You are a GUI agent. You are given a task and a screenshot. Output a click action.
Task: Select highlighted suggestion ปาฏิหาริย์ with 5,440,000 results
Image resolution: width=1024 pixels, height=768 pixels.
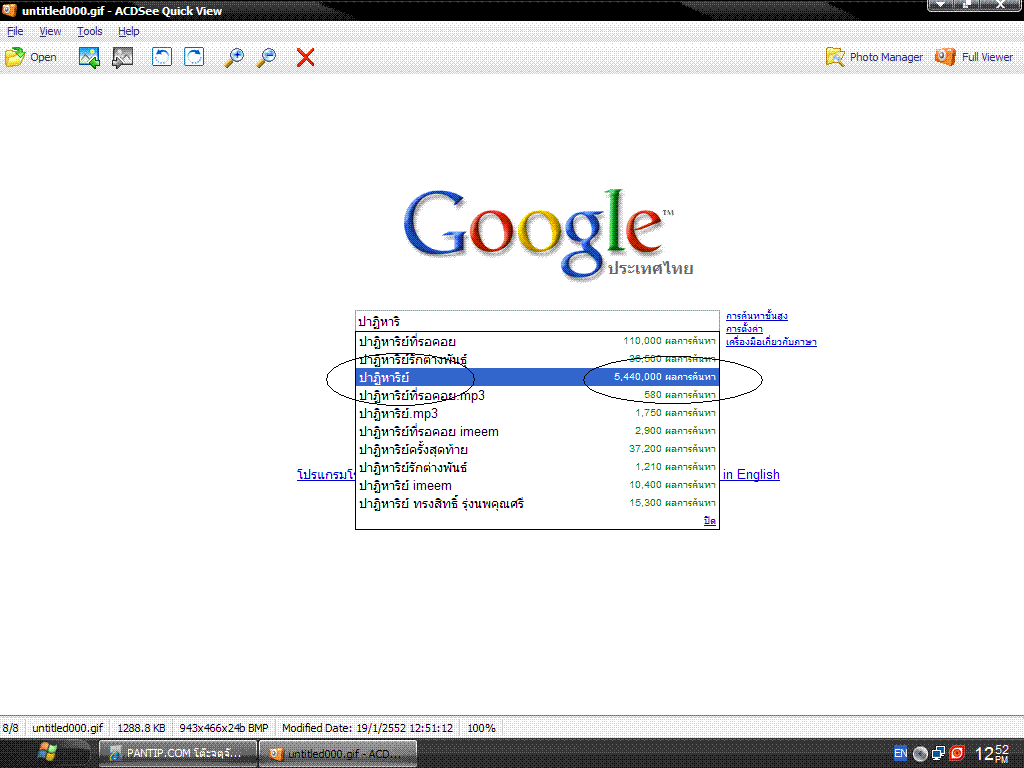pyautogui.click(x=537, y=377)
